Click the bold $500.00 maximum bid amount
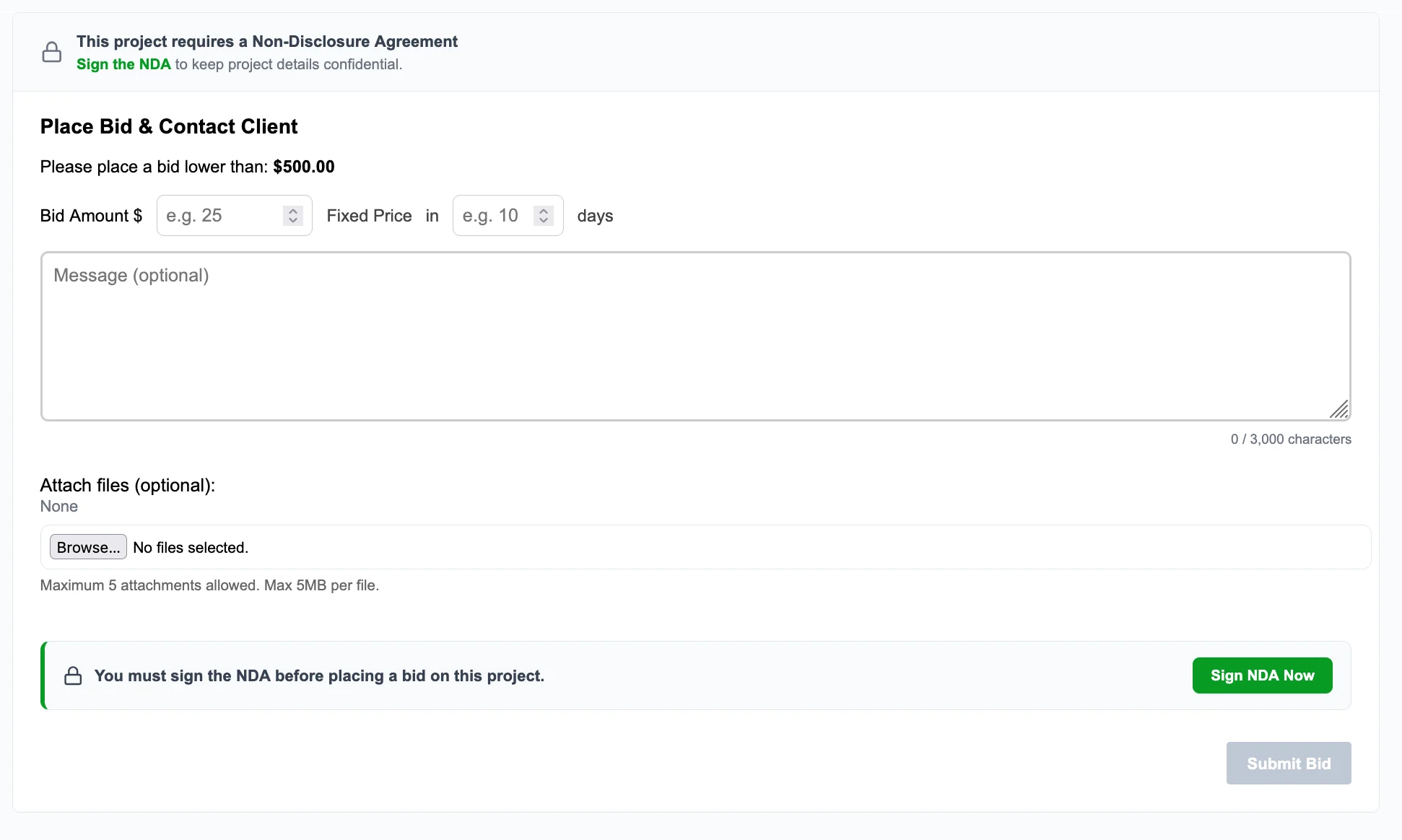The height and width of the screenshot is (840, 1402). 303,167
